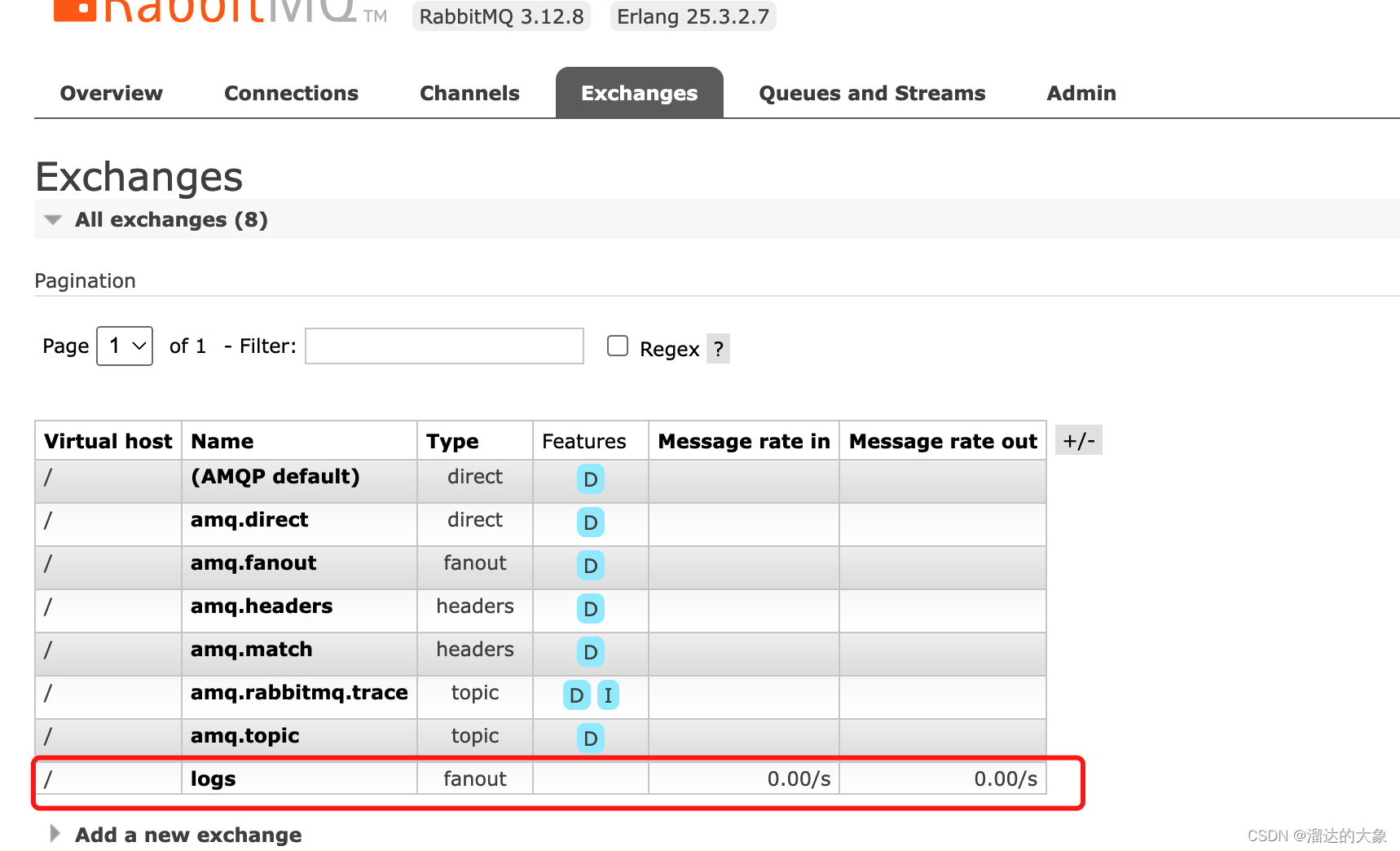Click the D badge on amq.topic row
Viewport: 1400px width, 851px height.
pyautogui.click(x=590, y=739)
